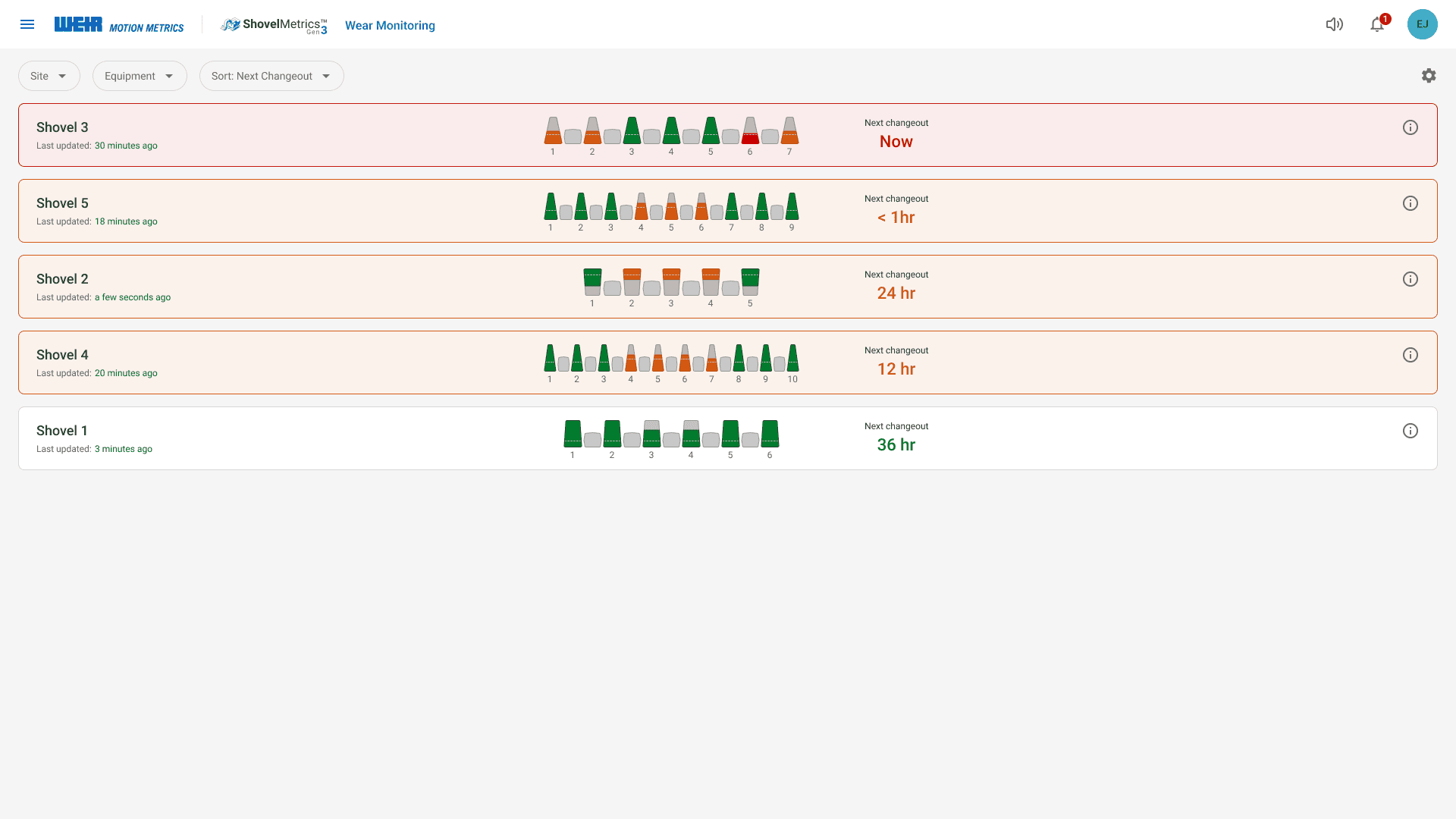Open info icon for Shovel 5
The image size is (1456, 819).
coord(1410,203)
